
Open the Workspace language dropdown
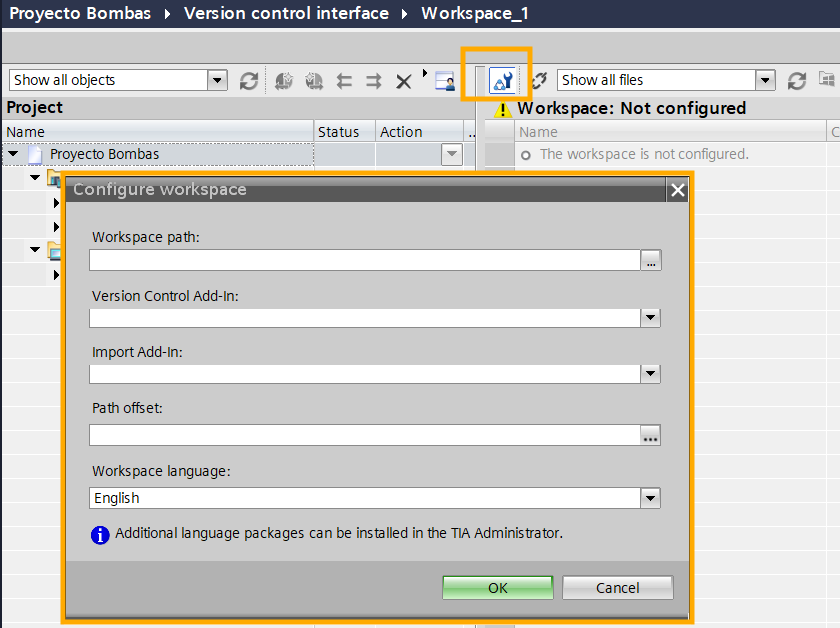[x=650, y=498]
